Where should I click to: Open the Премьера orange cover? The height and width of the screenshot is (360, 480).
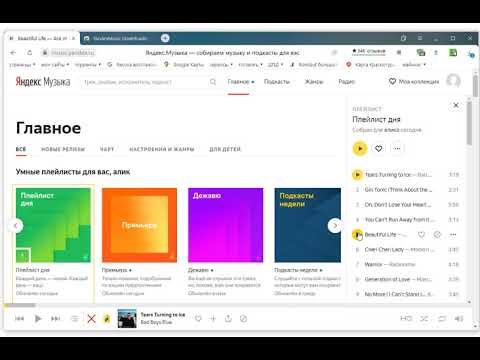(139, 225)
